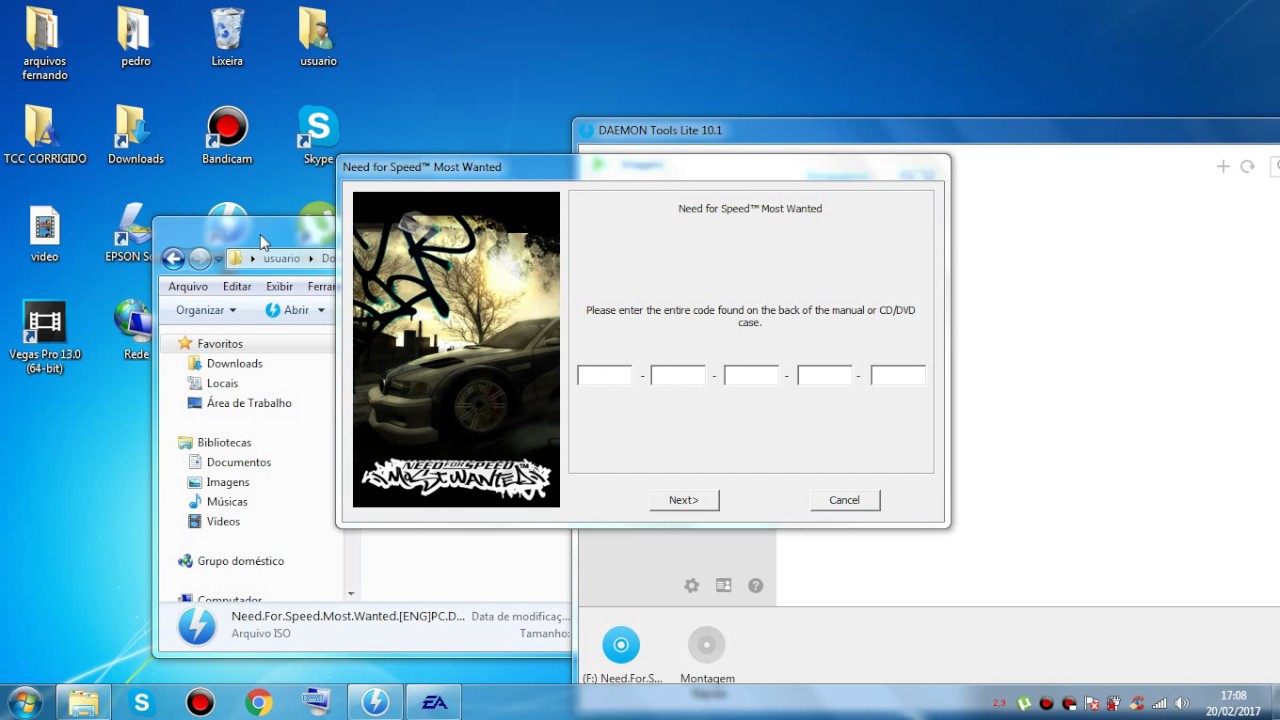This screenshot has width=1280, height=720.
Task: Click the plus icon to add image in DAEMON Tools
Action: pyautogui.click(x=1222, y=167)
